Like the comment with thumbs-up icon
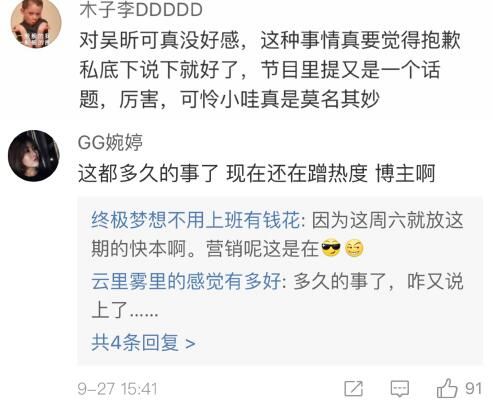Viewport: 493px width, 403px height. [x=447, y=388]
